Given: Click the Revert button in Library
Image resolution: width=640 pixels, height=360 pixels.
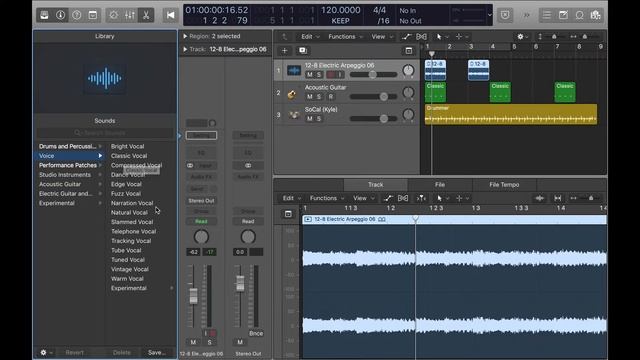Looking at the screenshot, I should [74, 353].
